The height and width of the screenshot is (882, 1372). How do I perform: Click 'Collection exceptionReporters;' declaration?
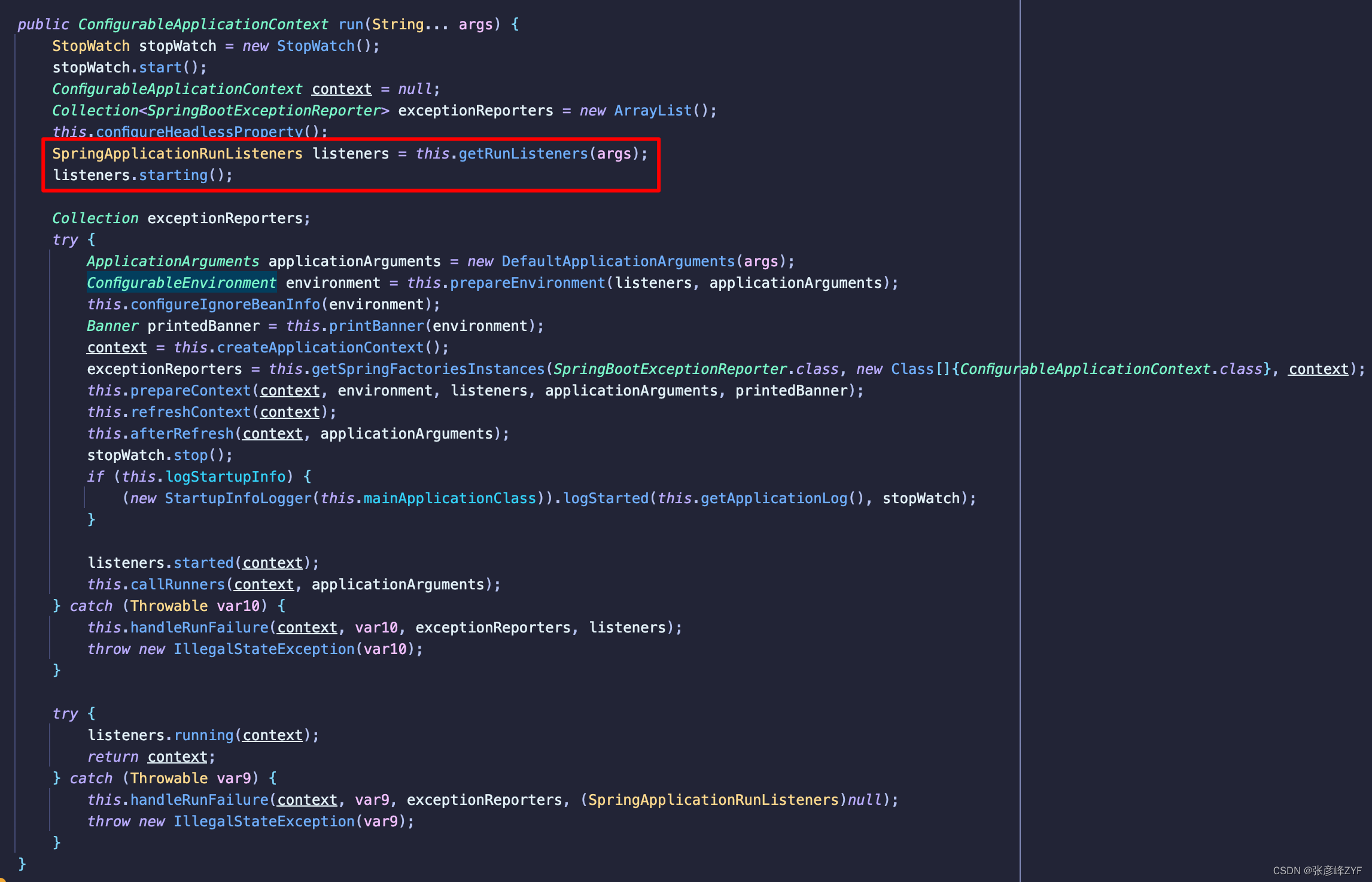click(181, 218)
